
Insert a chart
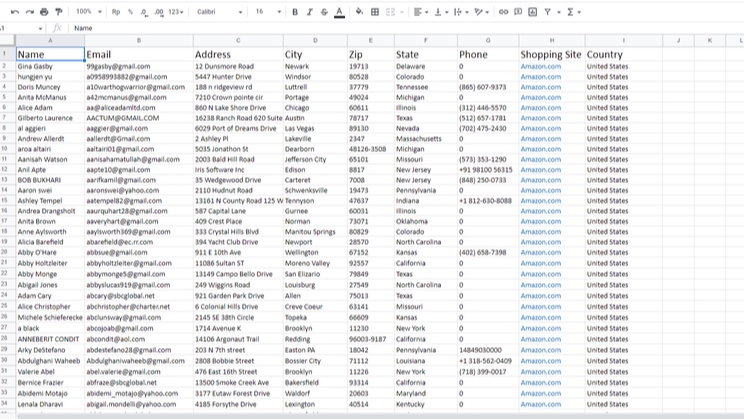click(x=533, y=12)
